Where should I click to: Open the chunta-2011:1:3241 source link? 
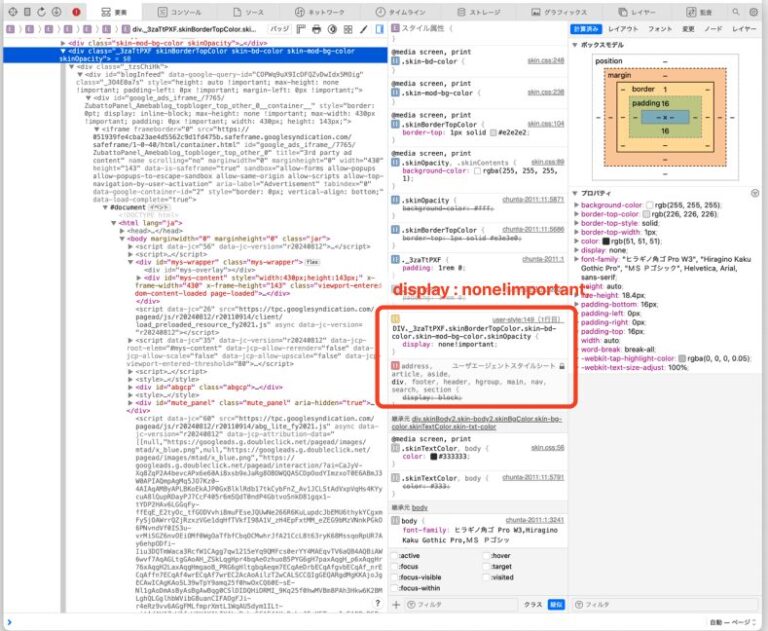point(534,520)
